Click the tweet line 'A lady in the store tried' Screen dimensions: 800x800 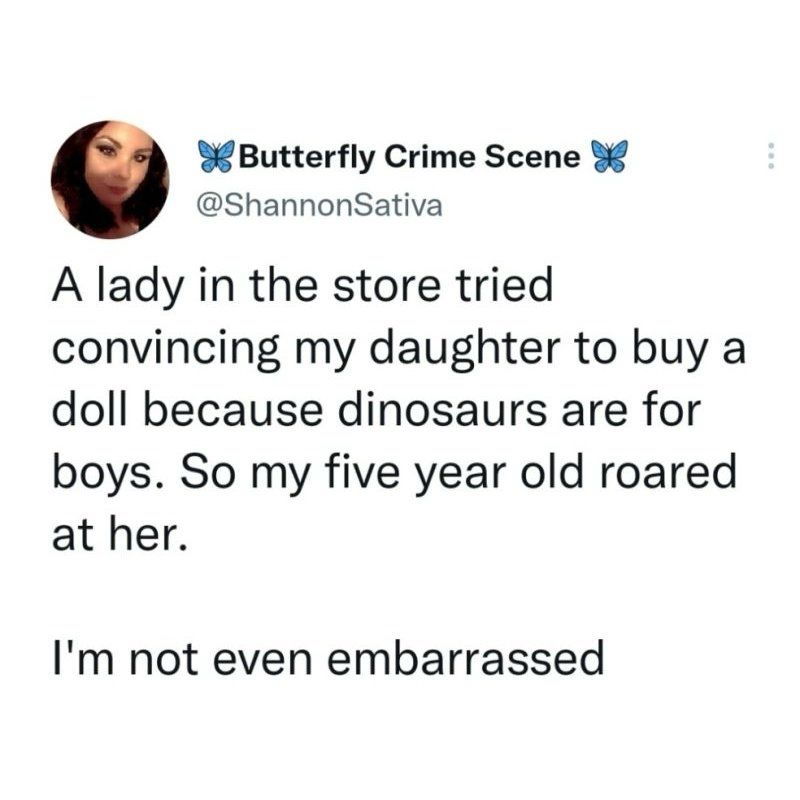(303, 286)
